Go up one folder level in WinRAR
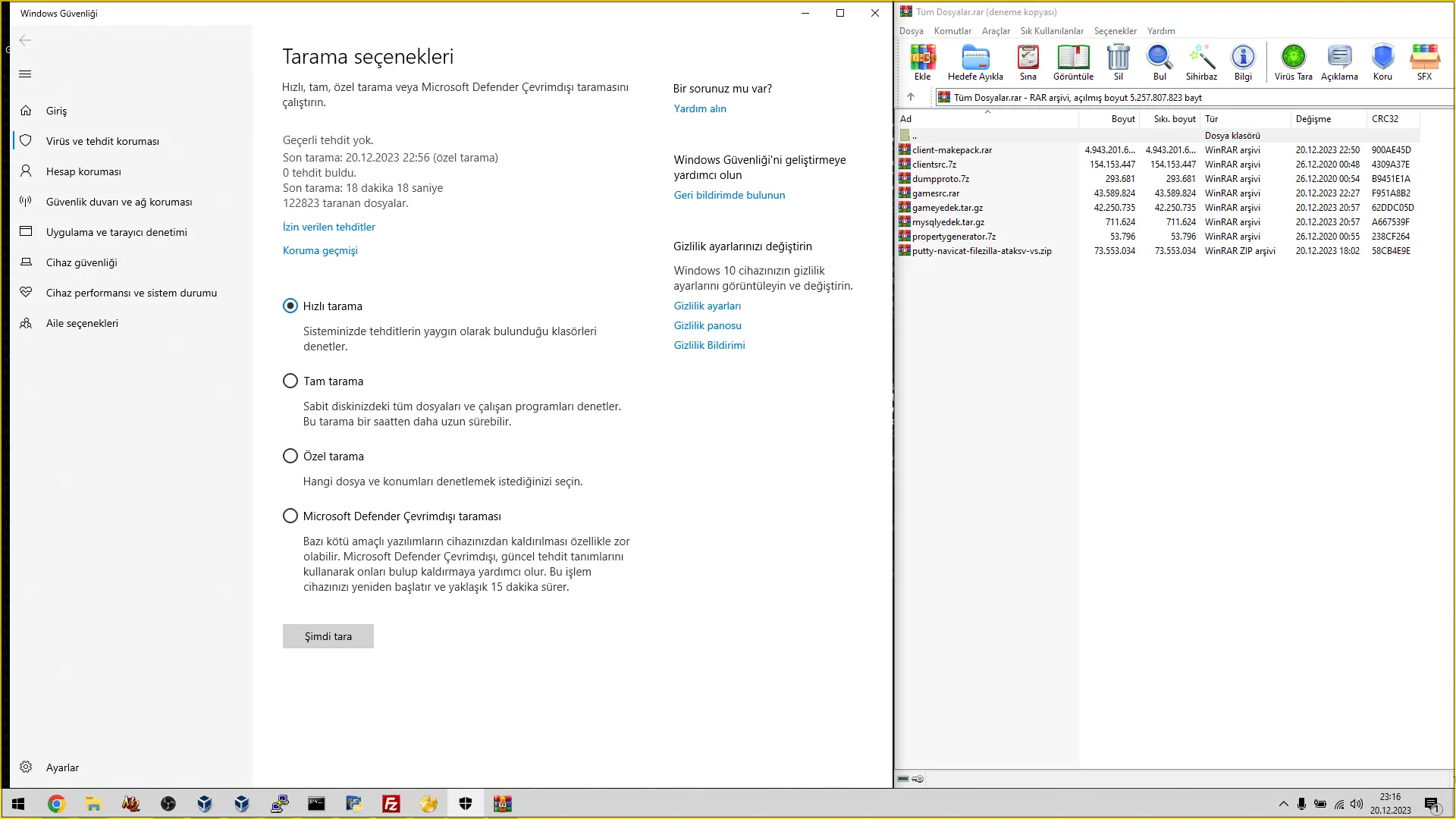Screen dimensions: 1456x819 (x=911, y=97)
